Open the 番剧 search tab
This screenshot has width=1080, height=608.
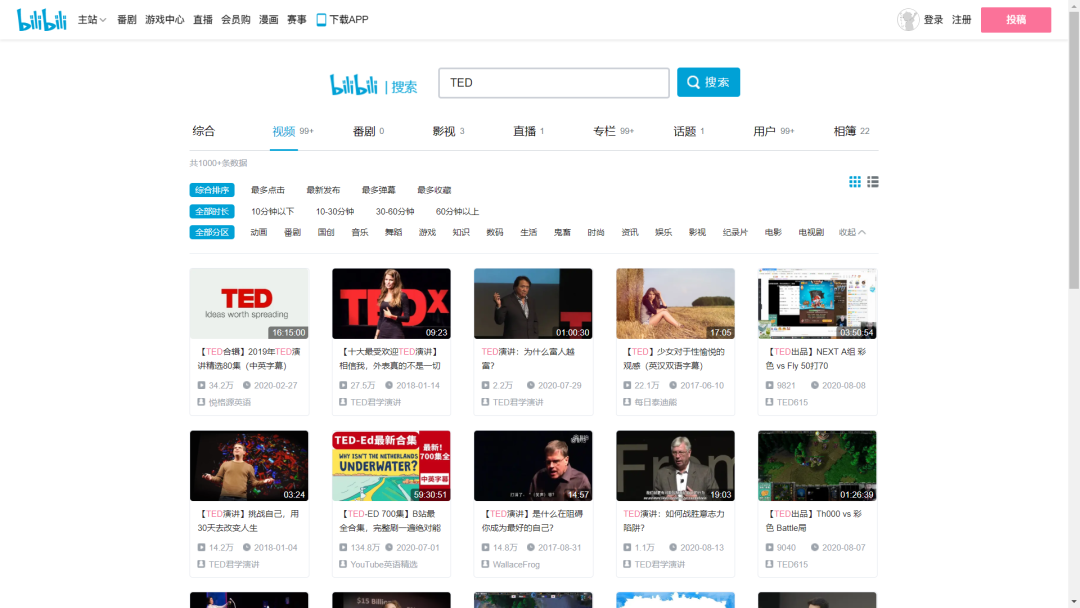[x=368, y=131]
